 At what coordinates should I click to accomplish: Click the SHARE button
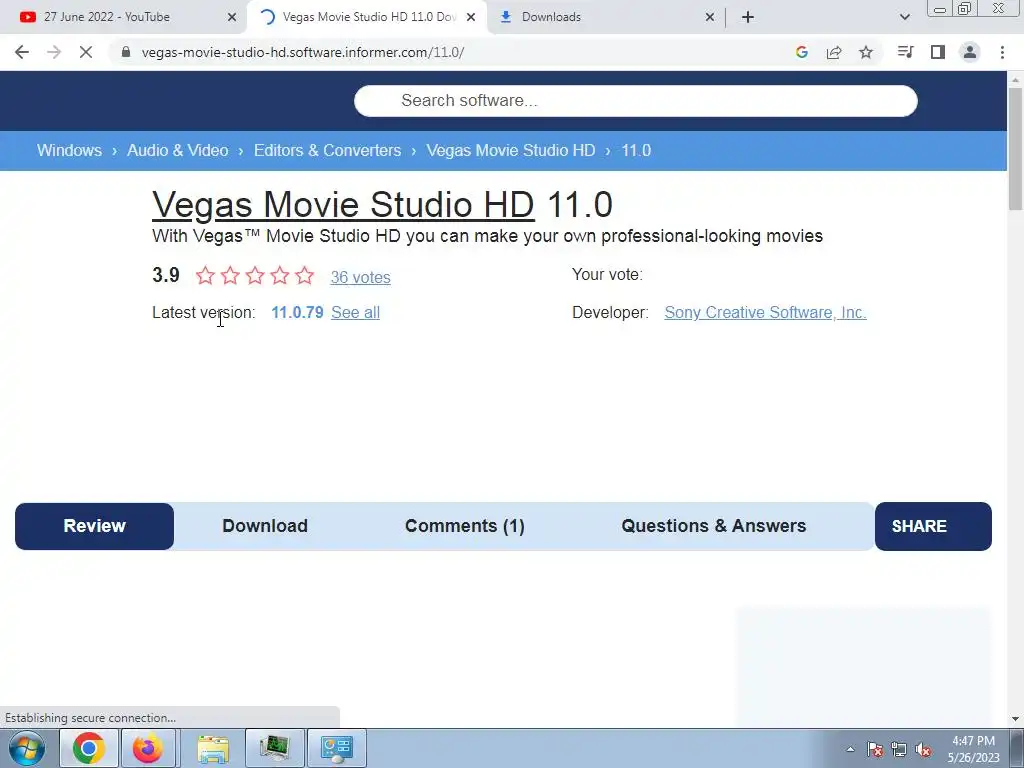933,526
